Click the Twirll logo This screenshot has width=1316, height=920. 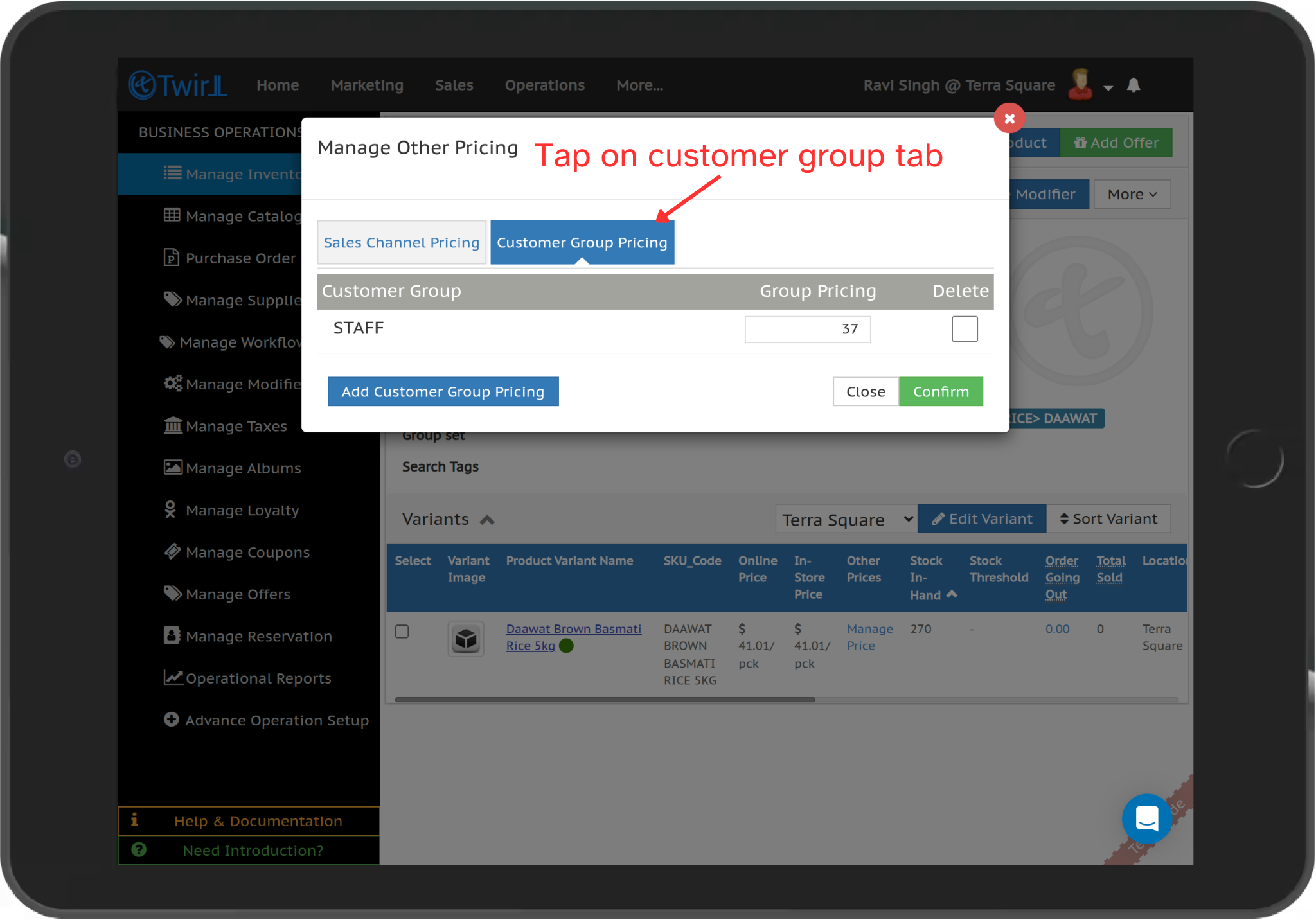pyautogui.click(x=178, y=85)
